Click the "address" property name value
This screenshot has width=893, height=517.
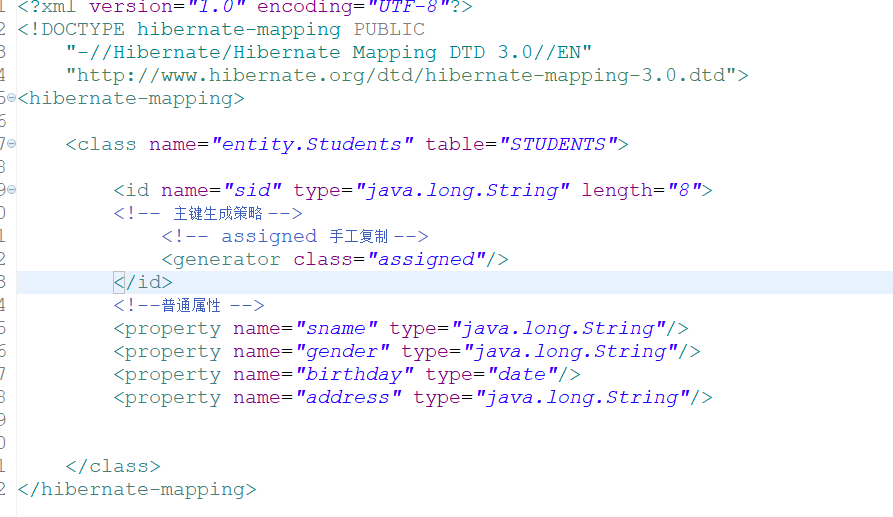click(x=349, y=397)
